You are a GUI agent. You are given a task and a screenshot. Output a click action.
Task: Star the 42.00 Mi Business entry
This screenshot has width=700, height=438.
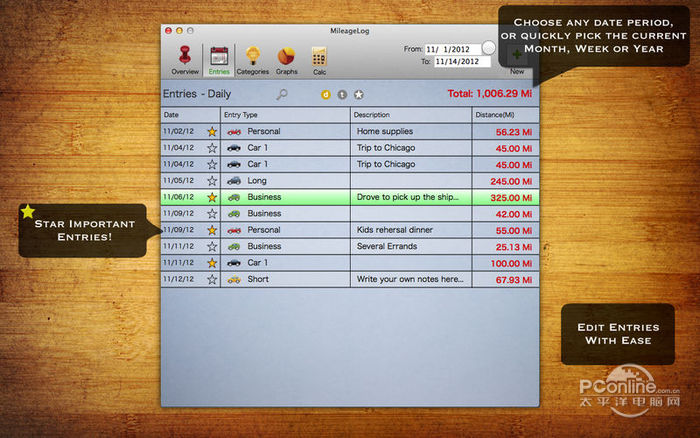pyautogui.click(x=212, y=214)
